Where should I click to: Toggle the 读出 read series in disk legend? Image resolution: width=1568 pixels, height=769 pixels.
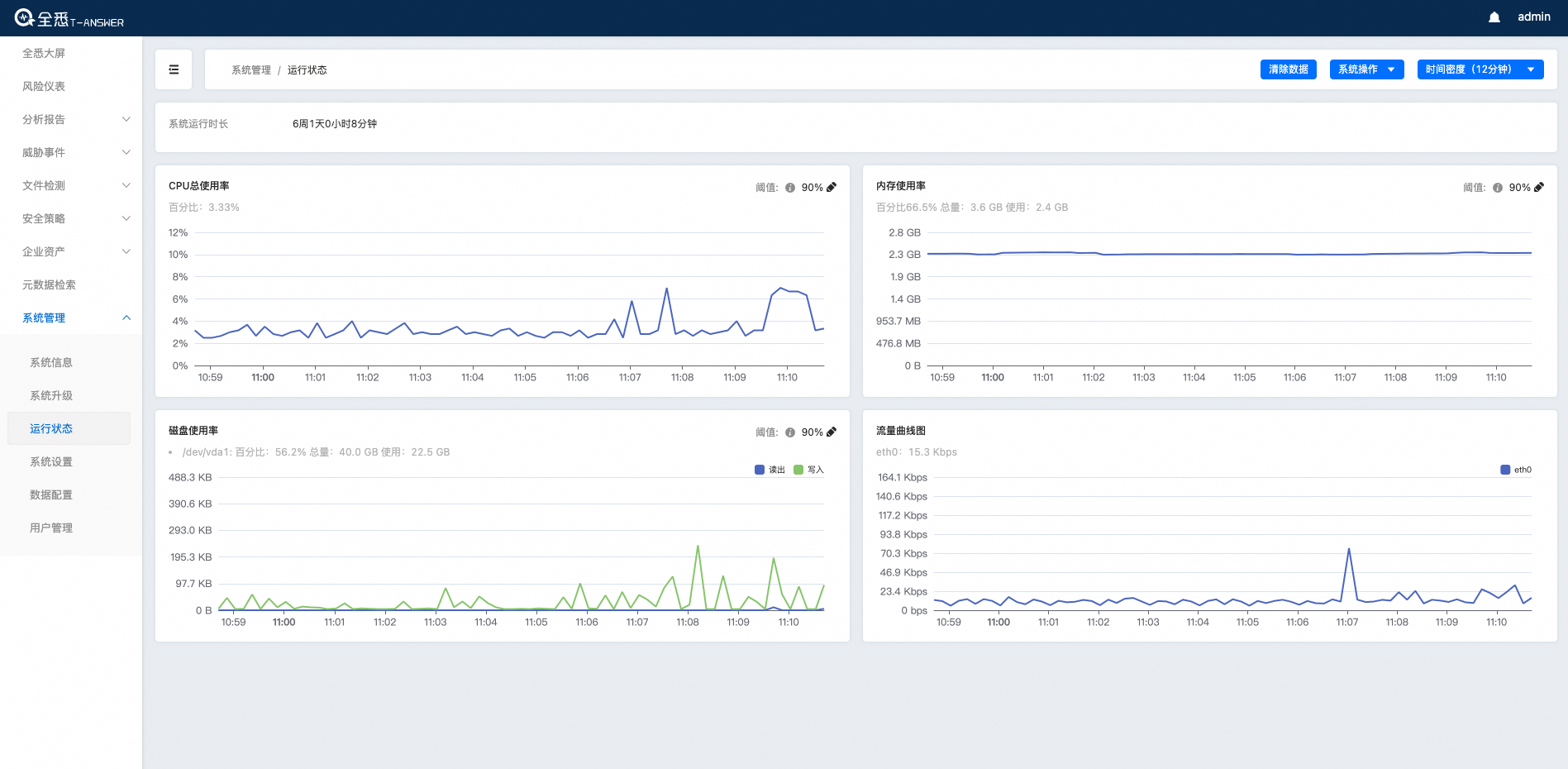770,470
